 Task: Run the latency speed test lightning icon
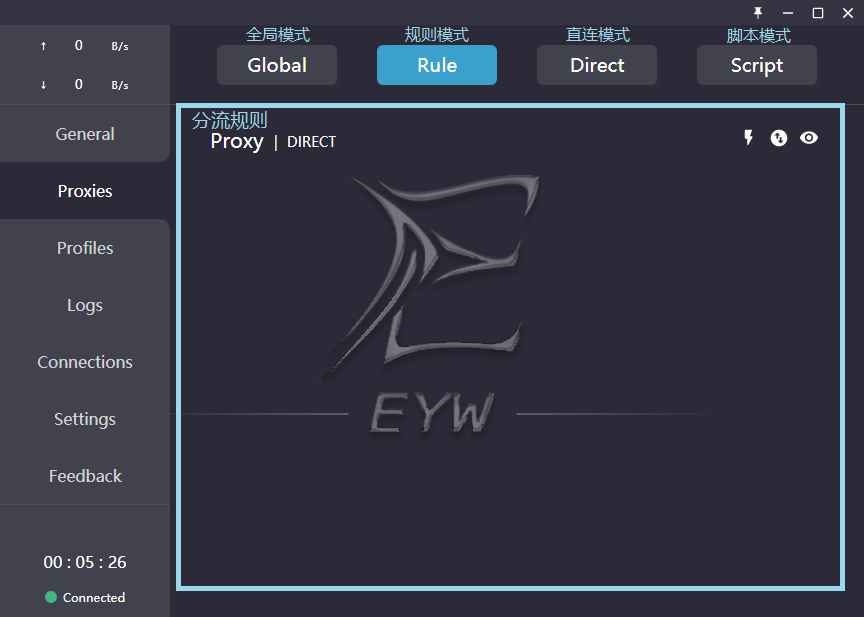(x=748, y=138)
